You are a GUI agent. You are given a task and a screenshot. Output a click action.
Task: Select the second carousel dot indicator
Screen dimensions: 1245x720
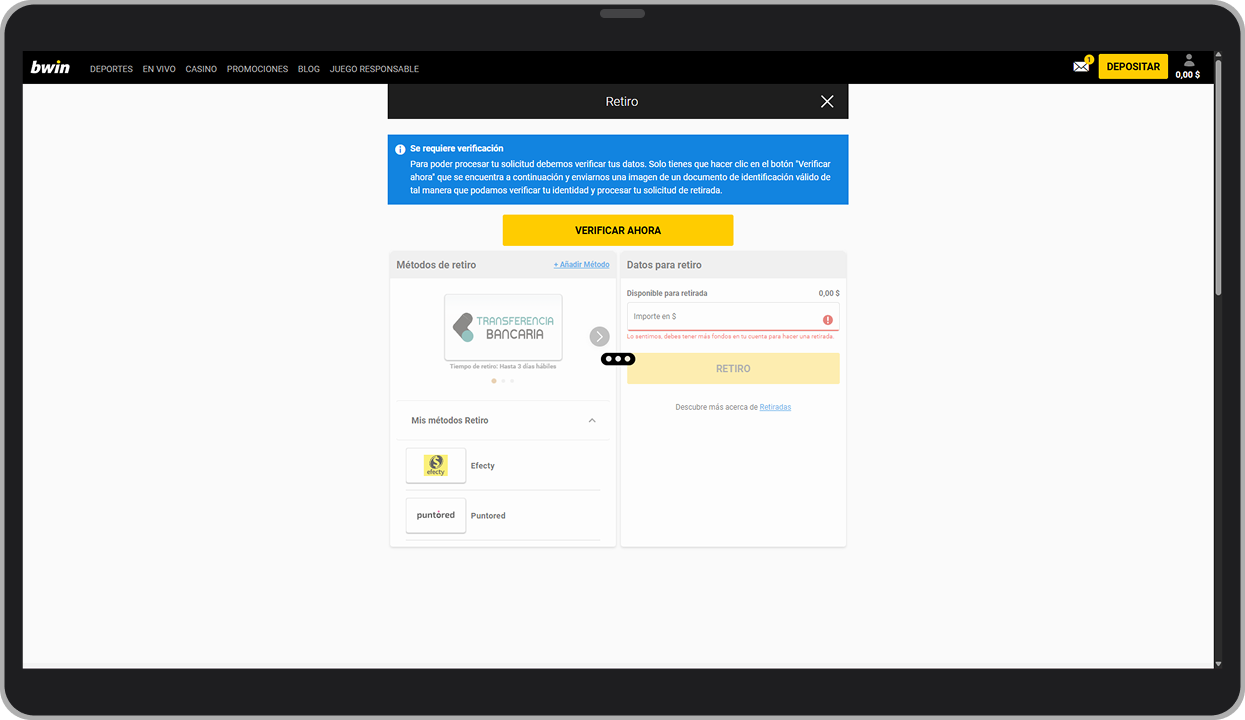pos(503,381)
